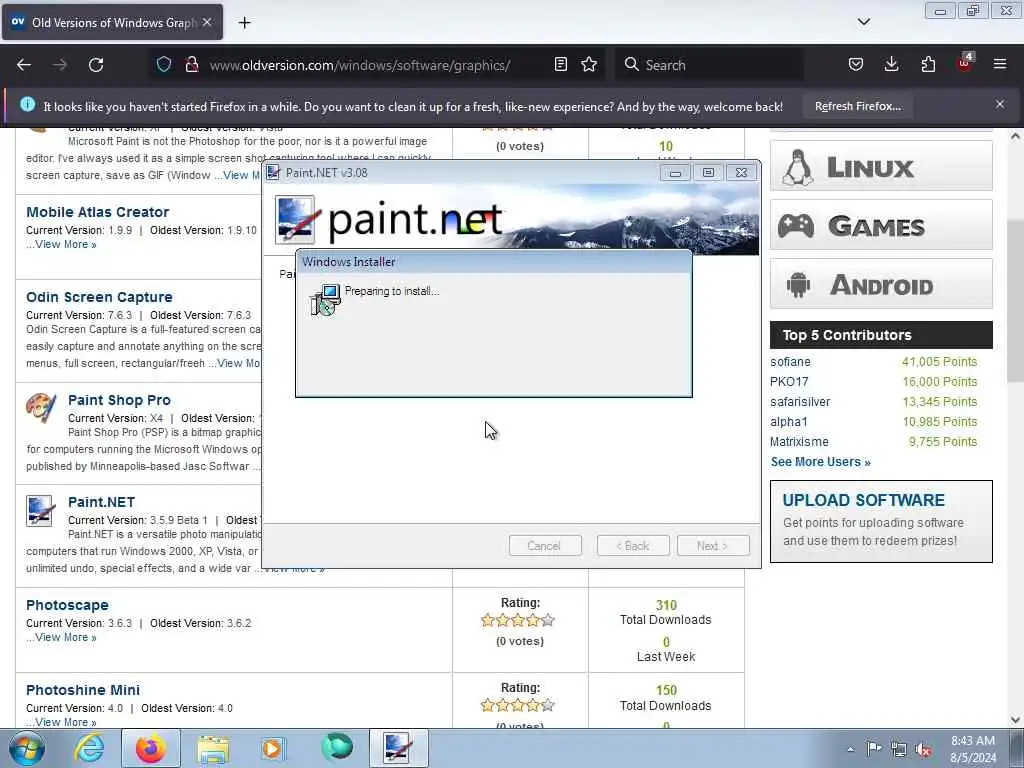The height and width of the screenshot is (768, 1024).
Task: Close the Old Versions of Windows tab
Action: click(207, 22)
